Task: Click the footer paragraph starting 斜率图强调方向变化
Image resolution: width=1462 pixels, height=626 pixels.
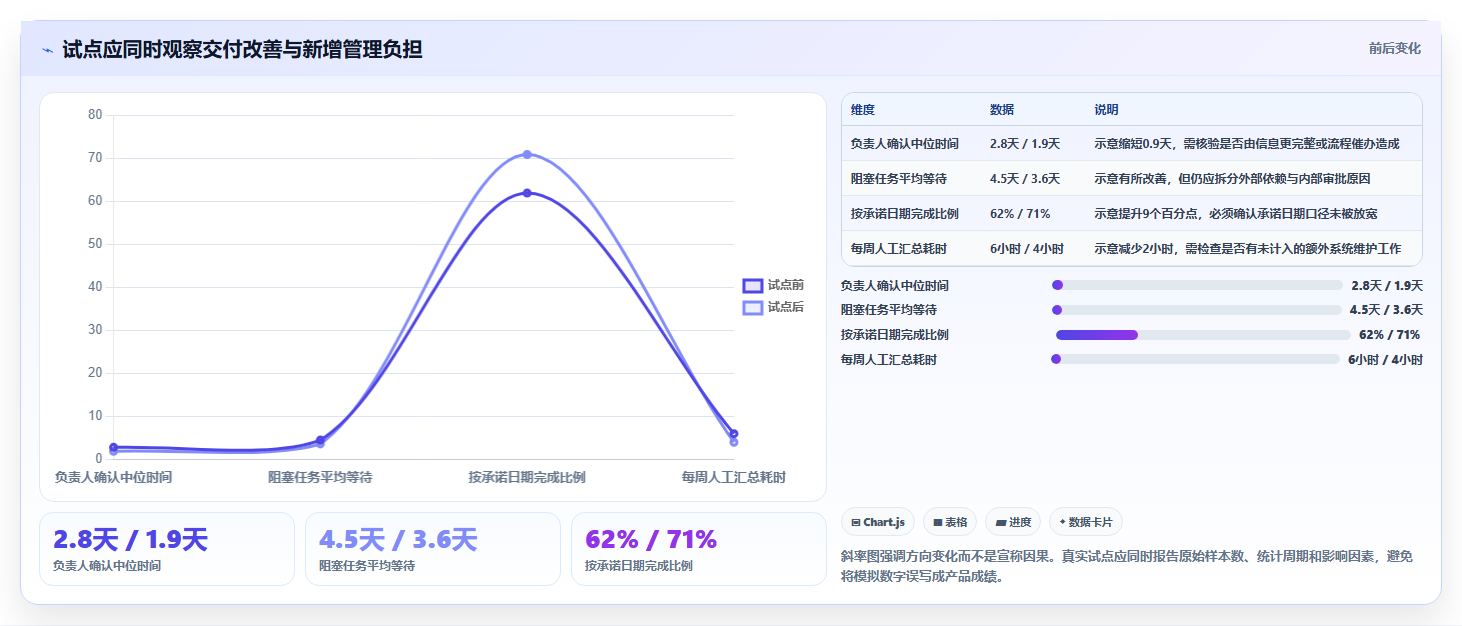Action: (x=1127, y=566)
